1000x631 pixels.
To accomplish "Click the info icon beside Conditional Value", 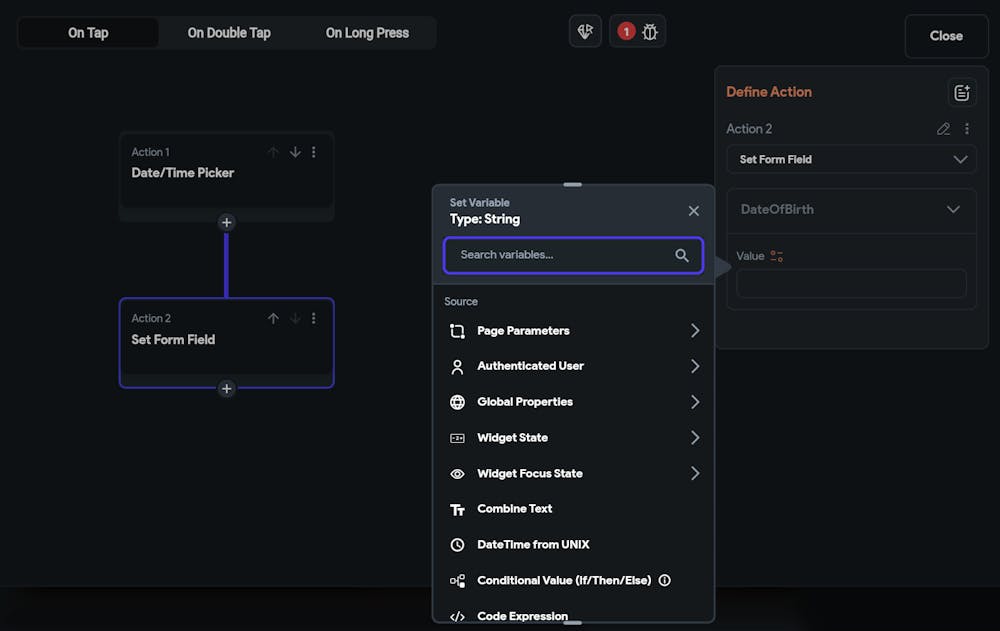I will (665, 580).
